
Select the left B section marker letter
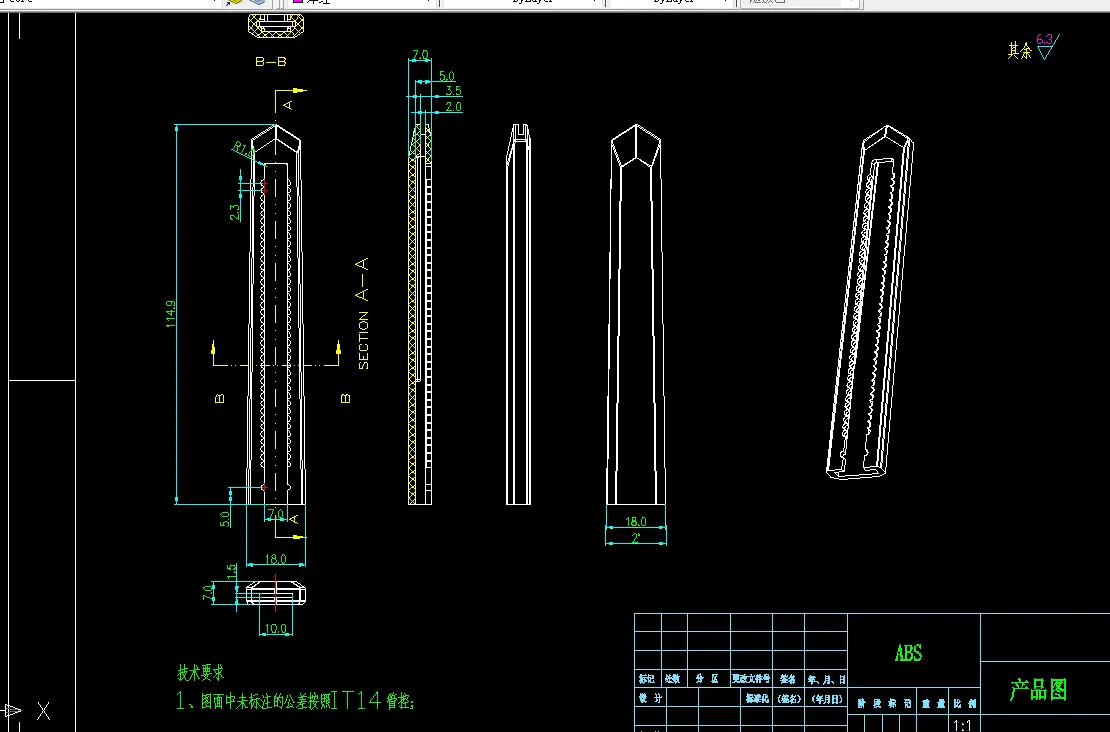coord(219,399)
